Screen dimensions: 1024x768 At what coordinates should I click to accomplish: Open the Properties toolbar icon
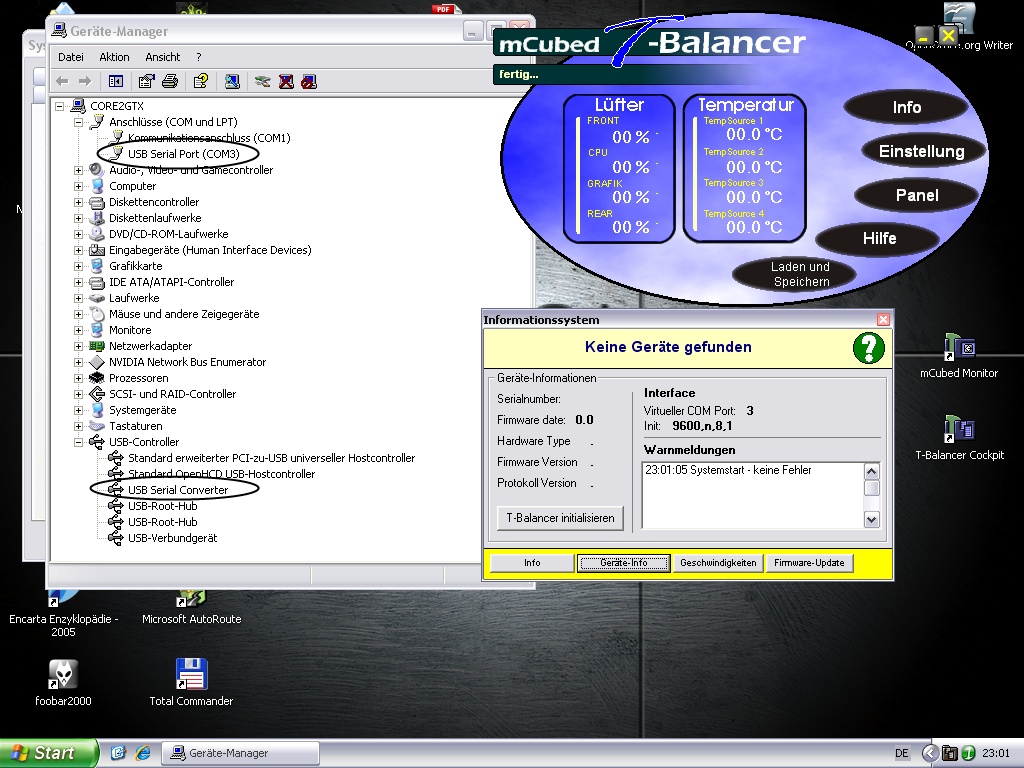click(146, 81)
